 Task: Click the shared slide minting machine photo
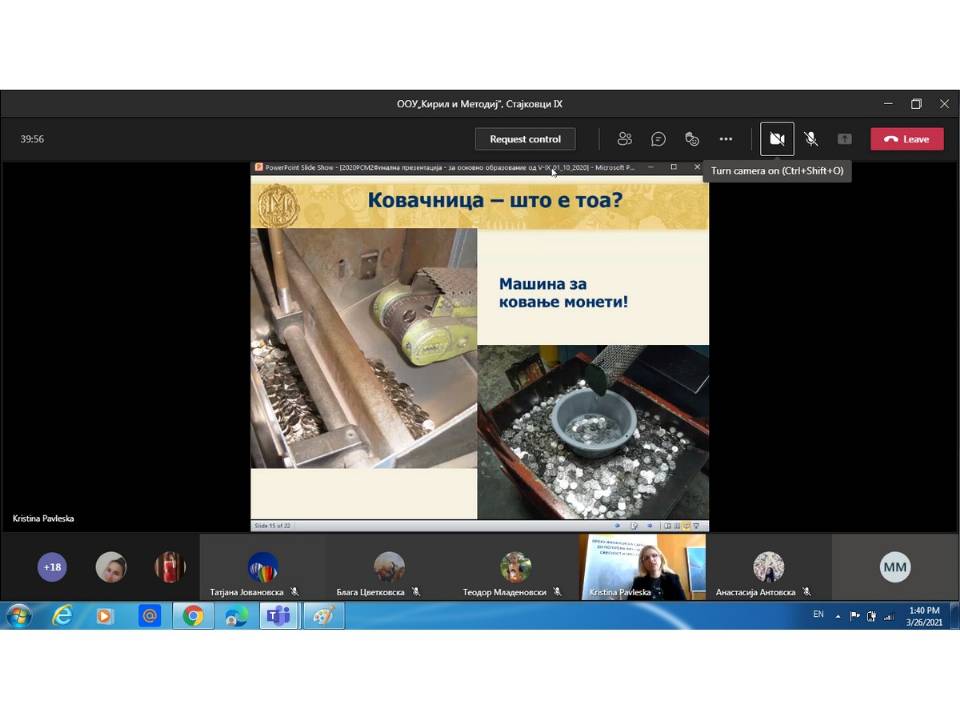point(364,348)
